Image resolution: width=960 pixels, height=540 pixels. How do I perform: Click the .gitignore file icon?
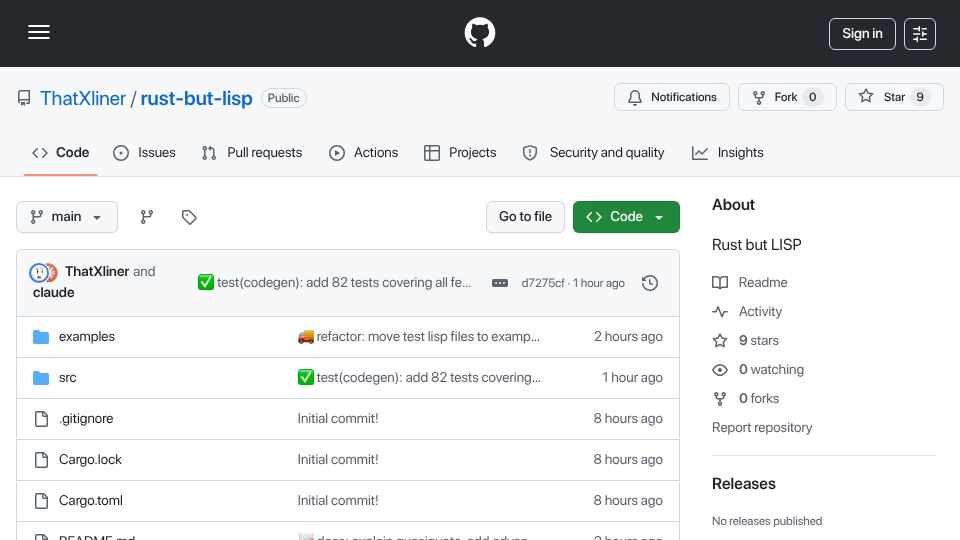coord(41,419)
